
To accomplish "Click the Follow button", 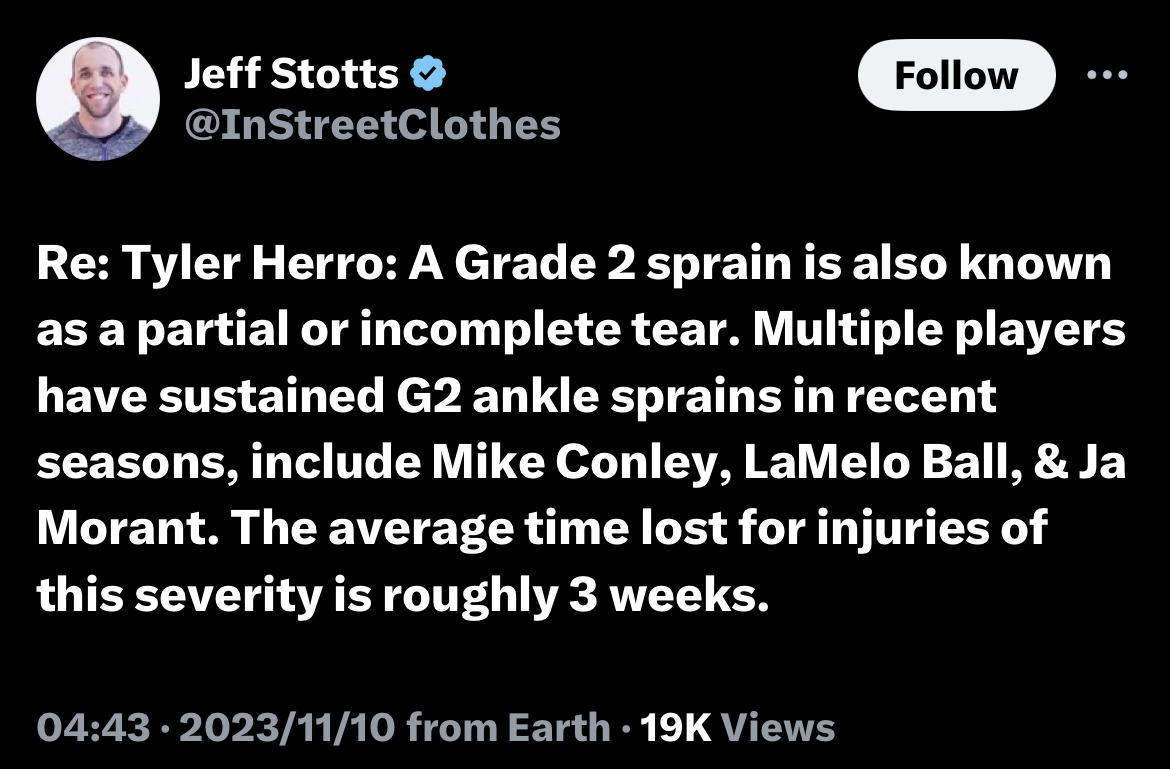I will [955, 75].
